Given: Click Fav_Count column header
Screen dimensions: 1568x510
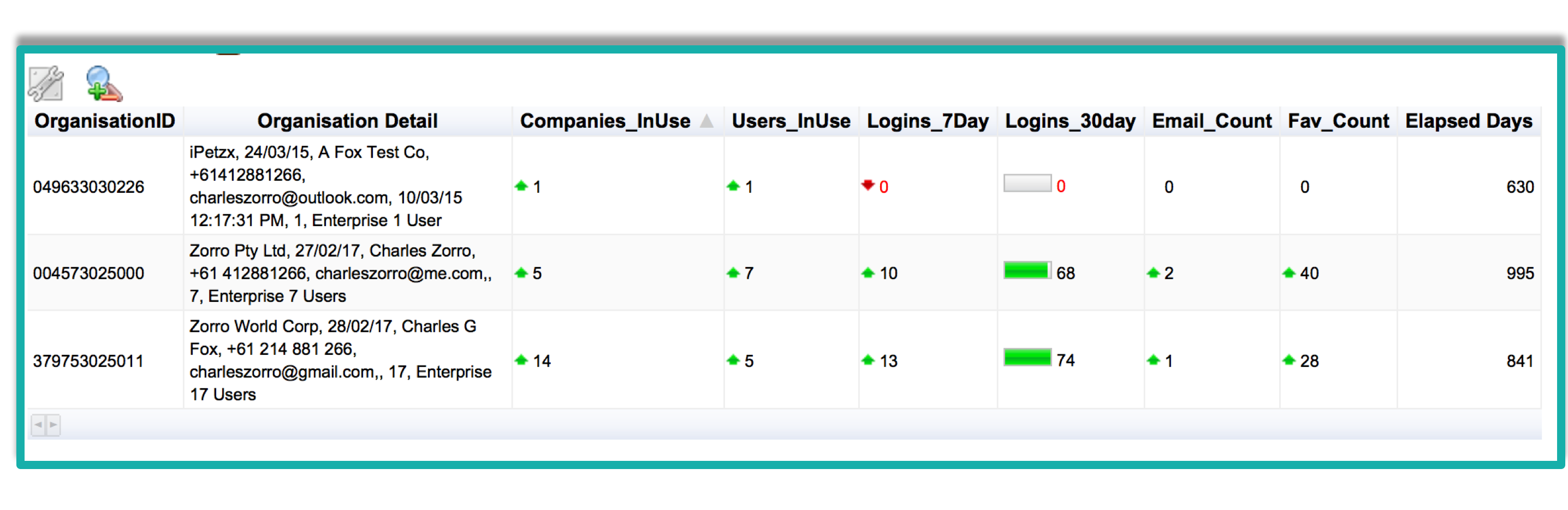Looking at the screenshot, I should tap(1338, 121).
